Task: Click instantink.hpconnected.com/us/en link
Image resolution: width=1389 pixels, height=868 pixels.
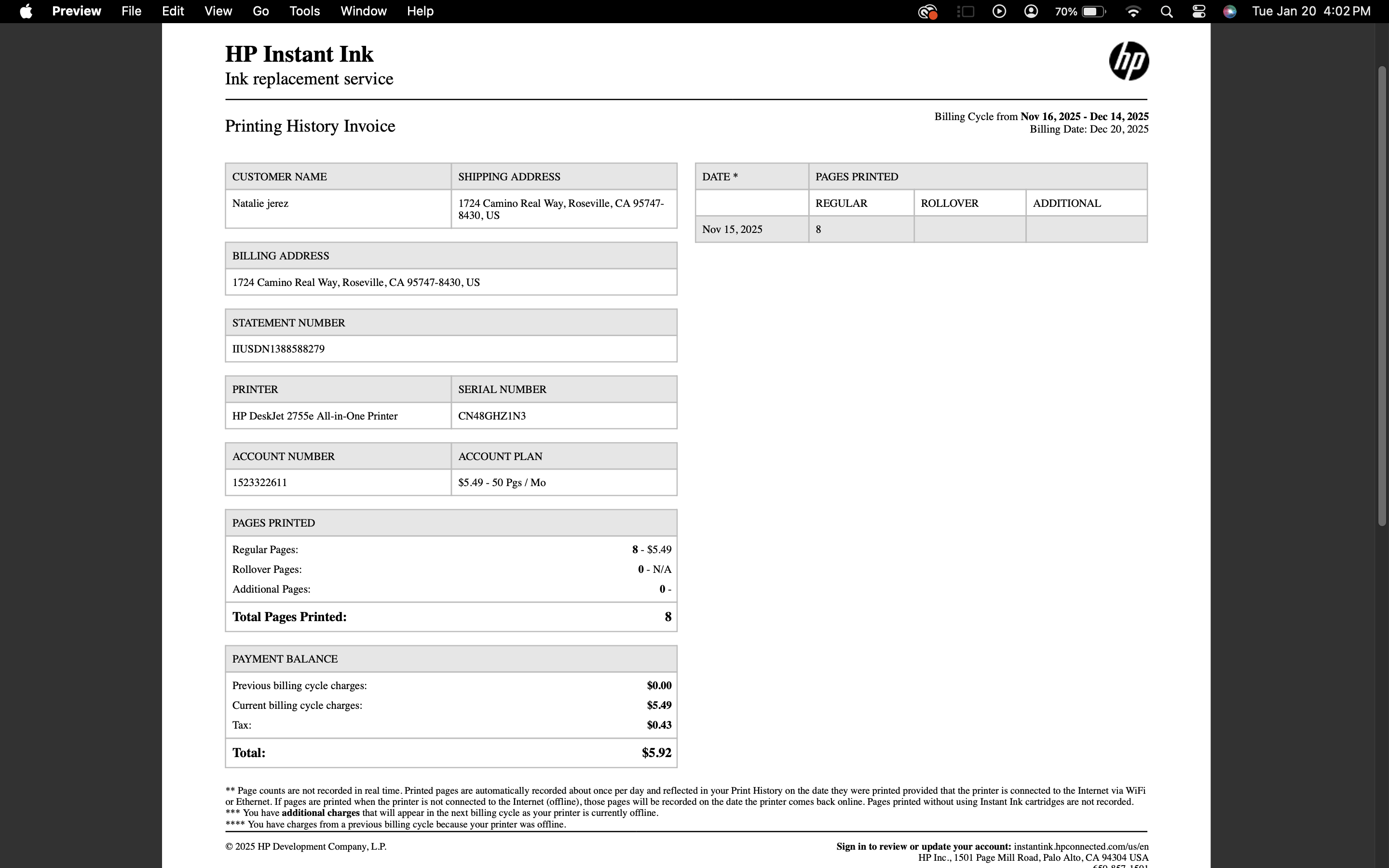Action: point(1081,846)
